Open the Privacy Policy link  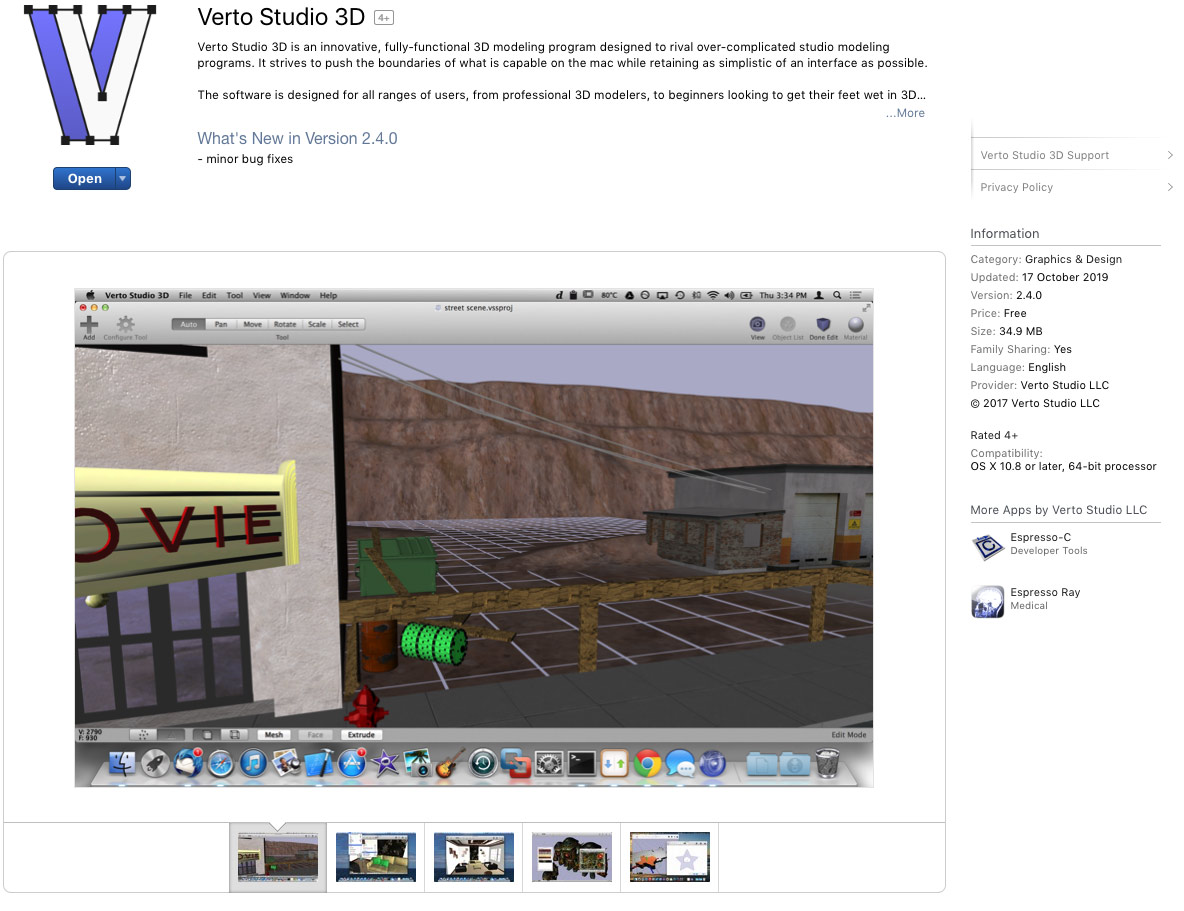tap(1016, 187)
